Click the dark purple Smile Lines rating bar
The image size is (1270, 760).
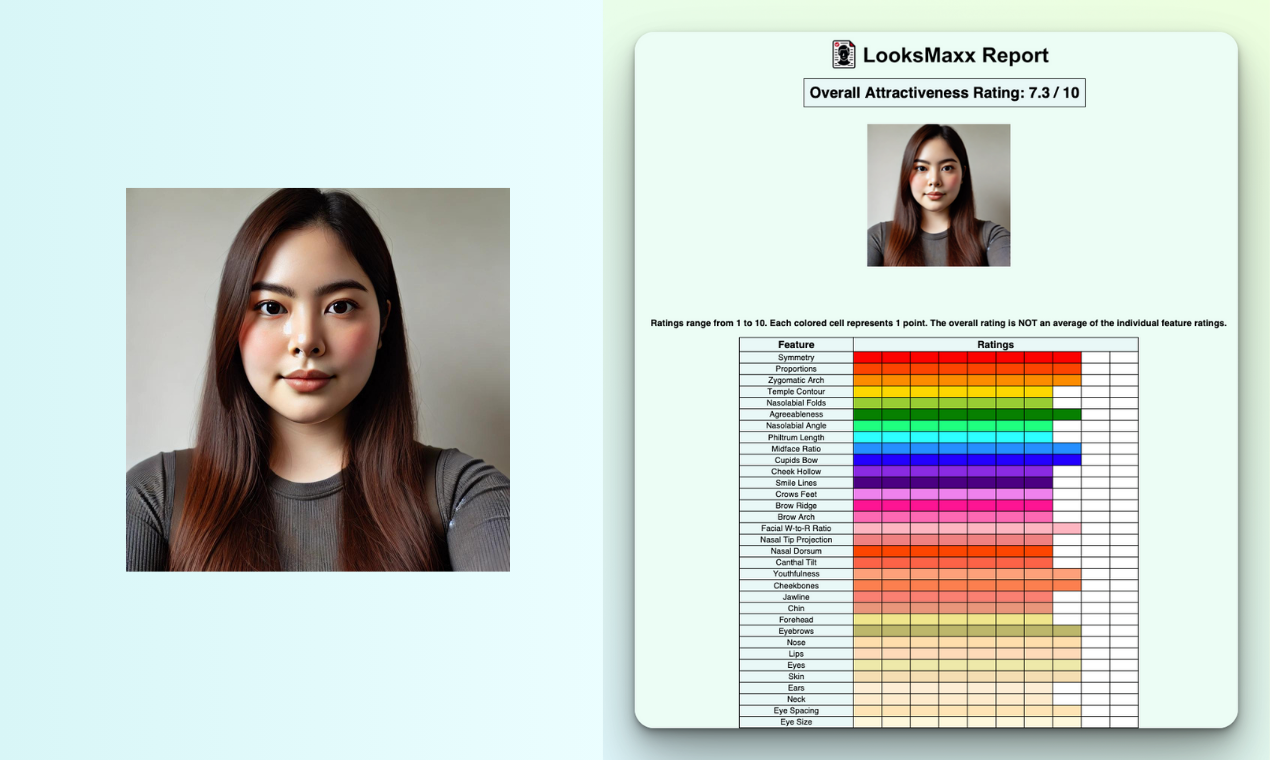pos(953,483)
